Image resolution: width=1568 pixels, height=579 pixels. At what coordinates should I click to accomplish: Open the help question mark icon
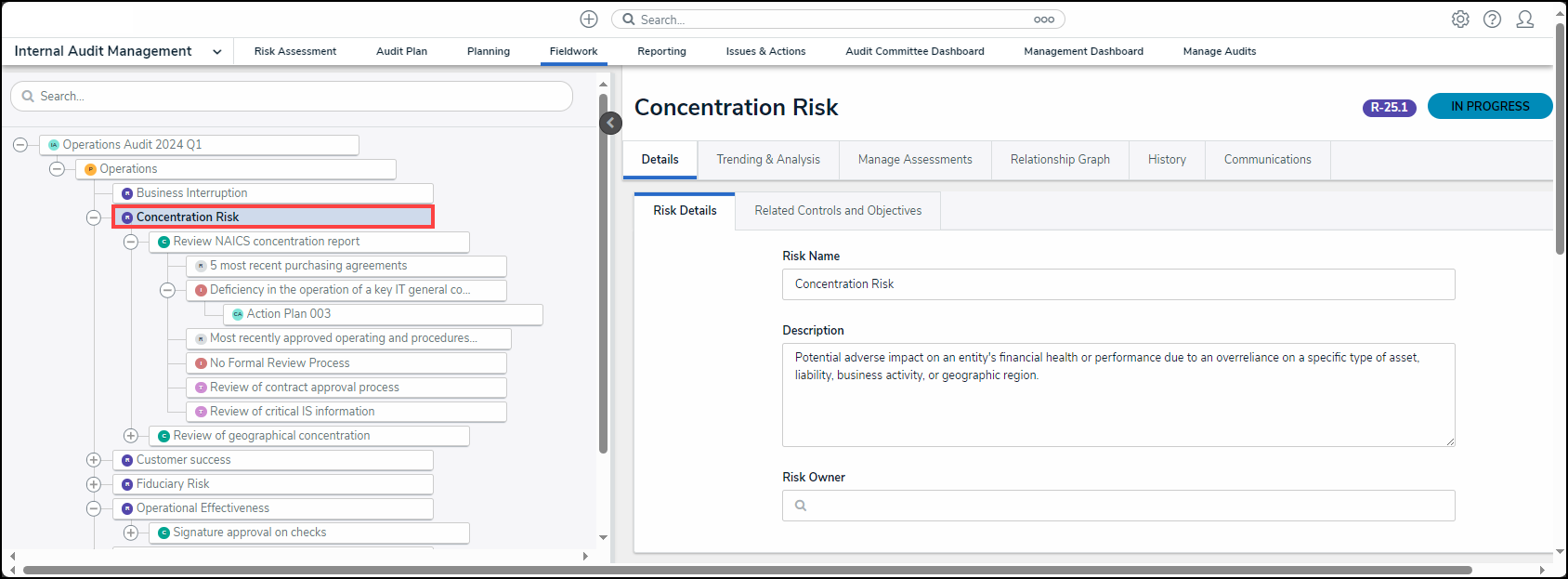pyautogui.click(x=1492, y=20)
